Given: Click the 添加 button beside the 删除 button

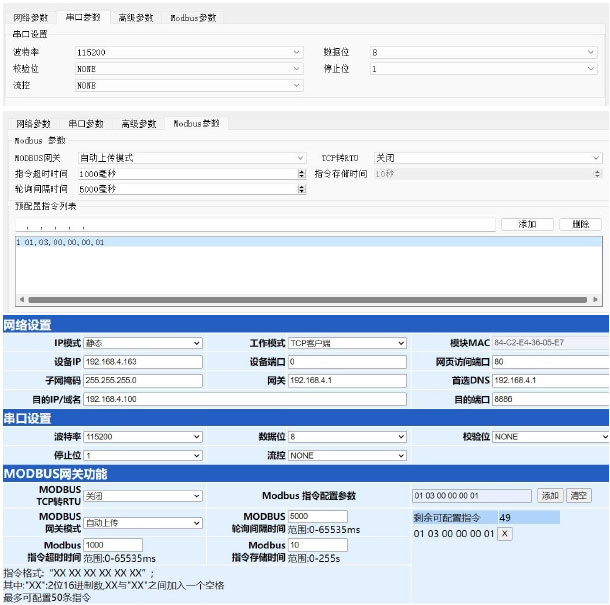Looking at the screenshot, I should (x=526, y=224).
